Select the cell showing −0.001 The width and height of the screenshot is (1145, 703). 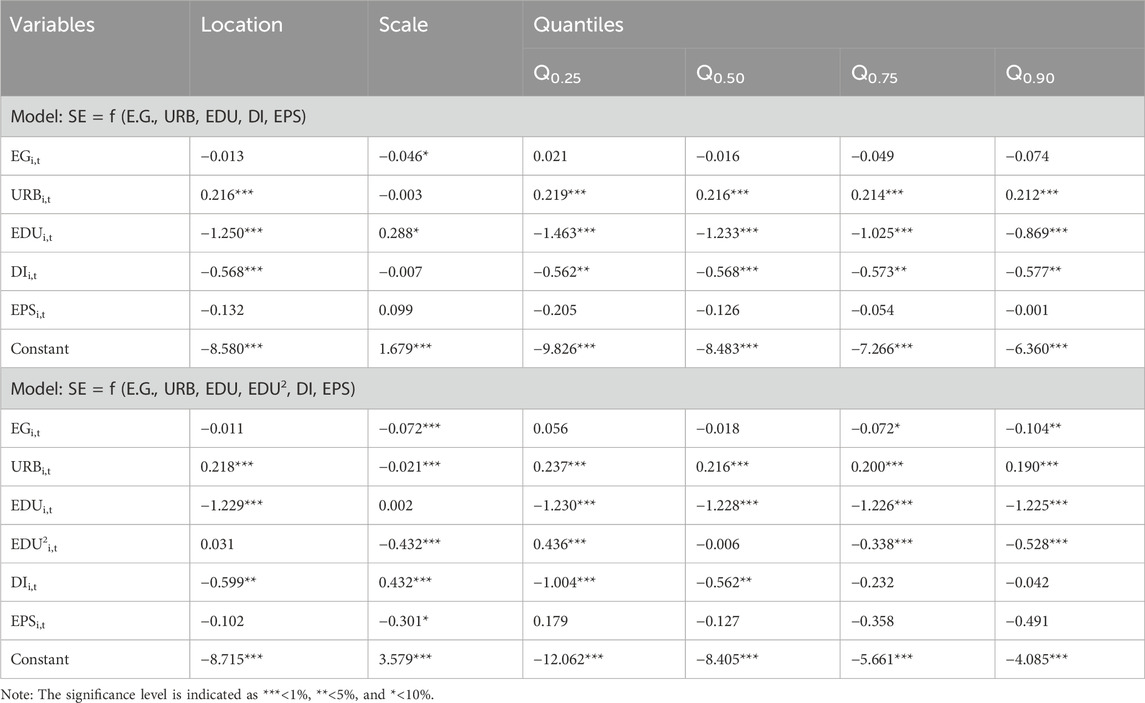[1027, 310]
